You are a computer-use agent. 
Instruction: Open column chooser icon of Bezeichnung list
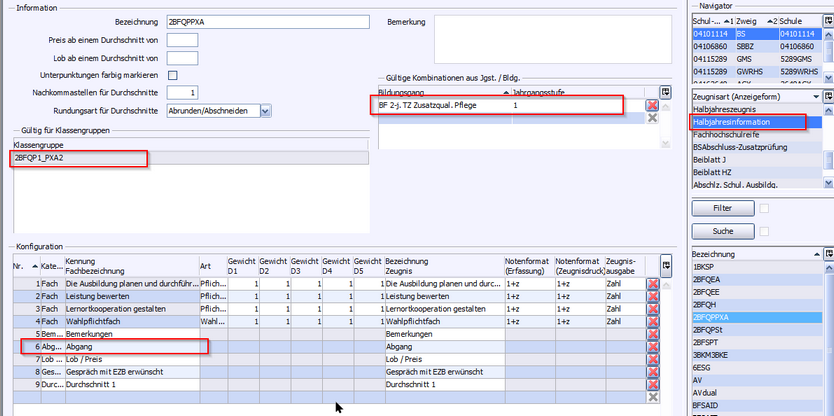[827, 255]
